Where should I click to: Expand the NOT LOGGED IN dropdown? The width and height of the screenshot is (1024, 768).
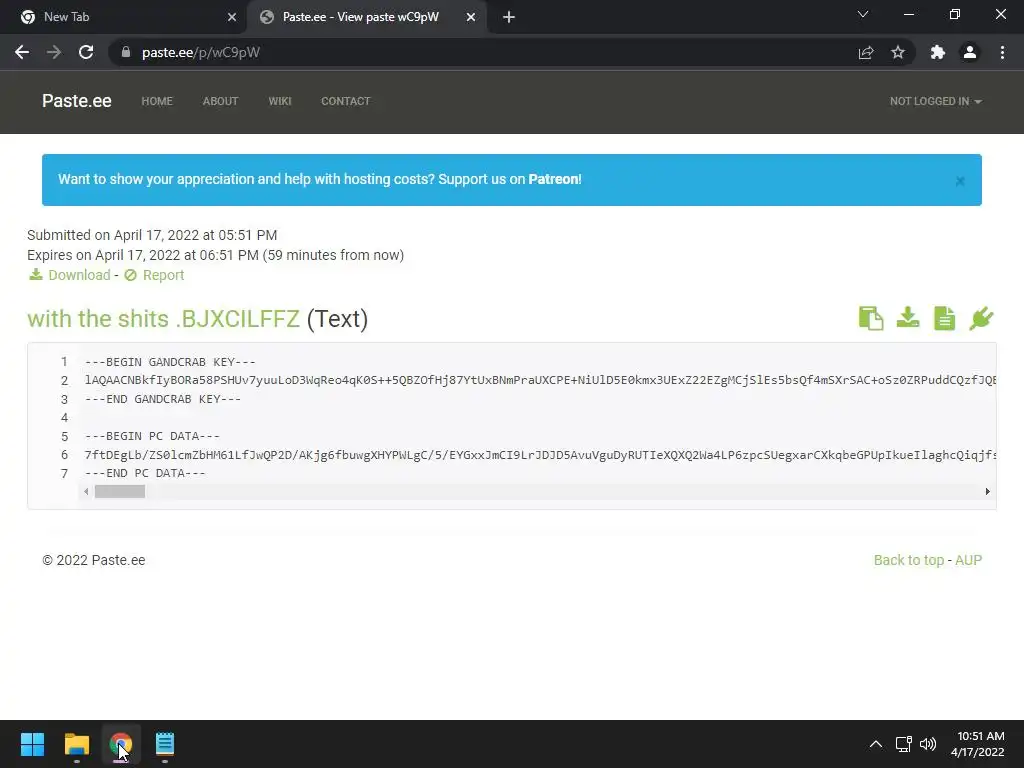pos(935,101)
